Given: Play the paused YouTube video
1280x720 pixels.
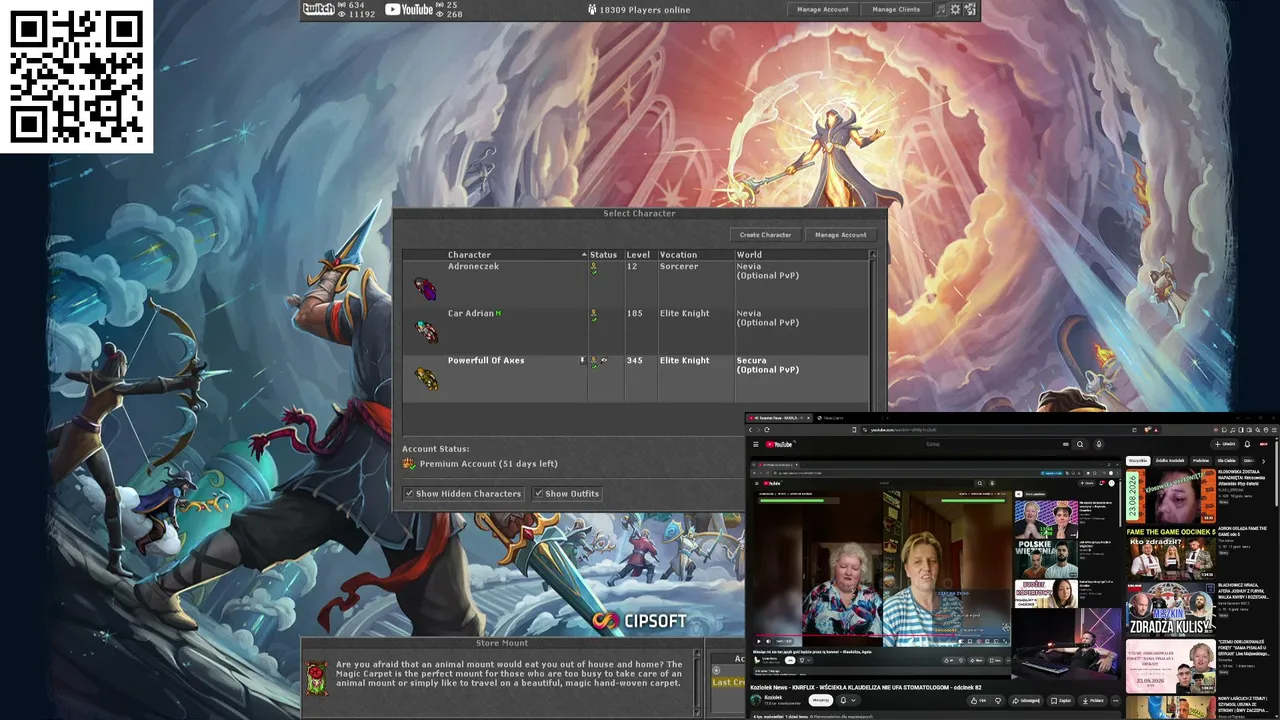Looking at the screenshot, I should pos(758,641).
